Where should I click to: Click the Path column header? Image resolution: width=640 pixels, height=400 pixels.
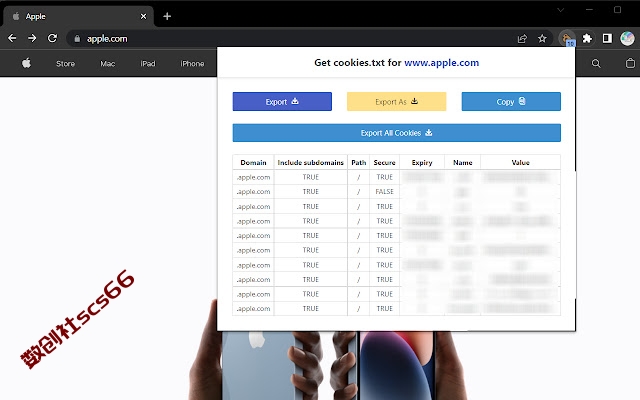click(x=358, y=162)
